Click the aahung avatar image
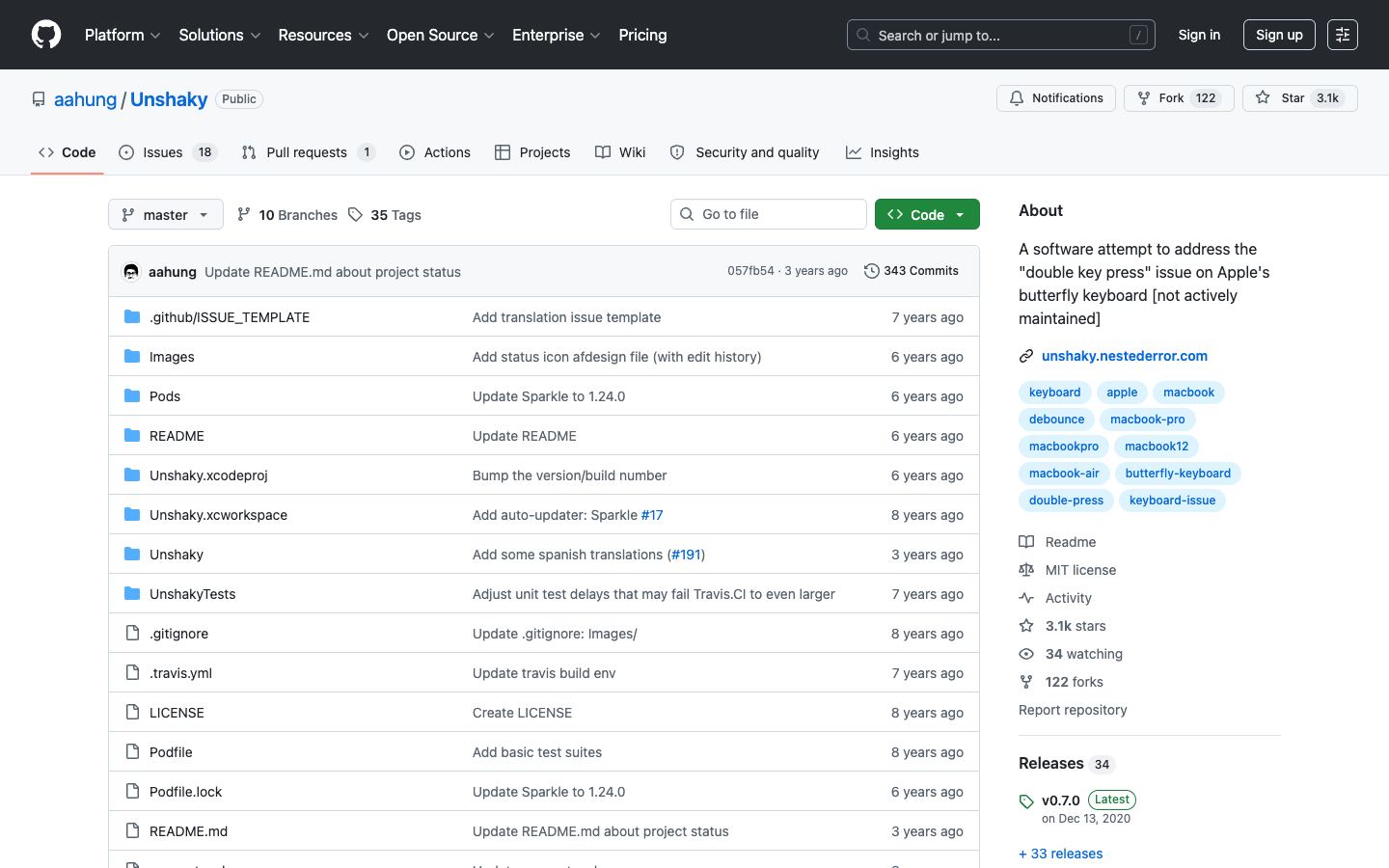 point(131,272)
